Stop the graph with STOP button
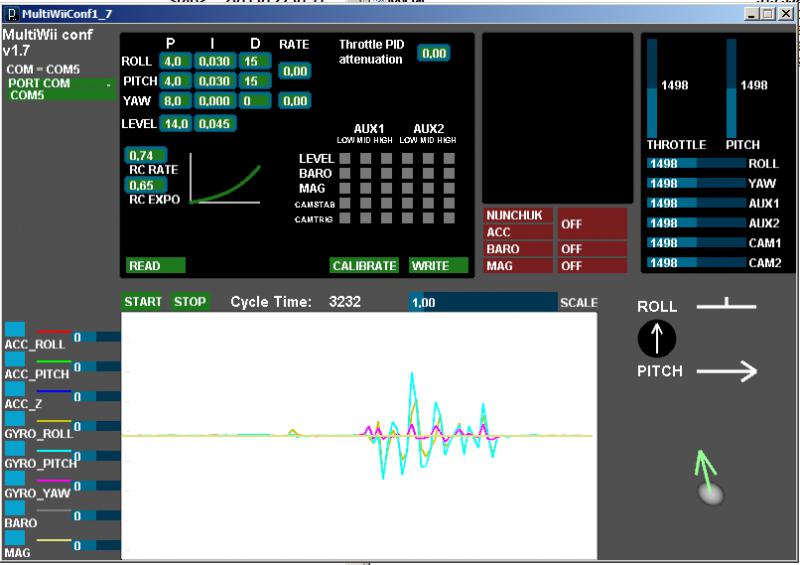This screenshot has width=800, height=565. tap(190, 302)
